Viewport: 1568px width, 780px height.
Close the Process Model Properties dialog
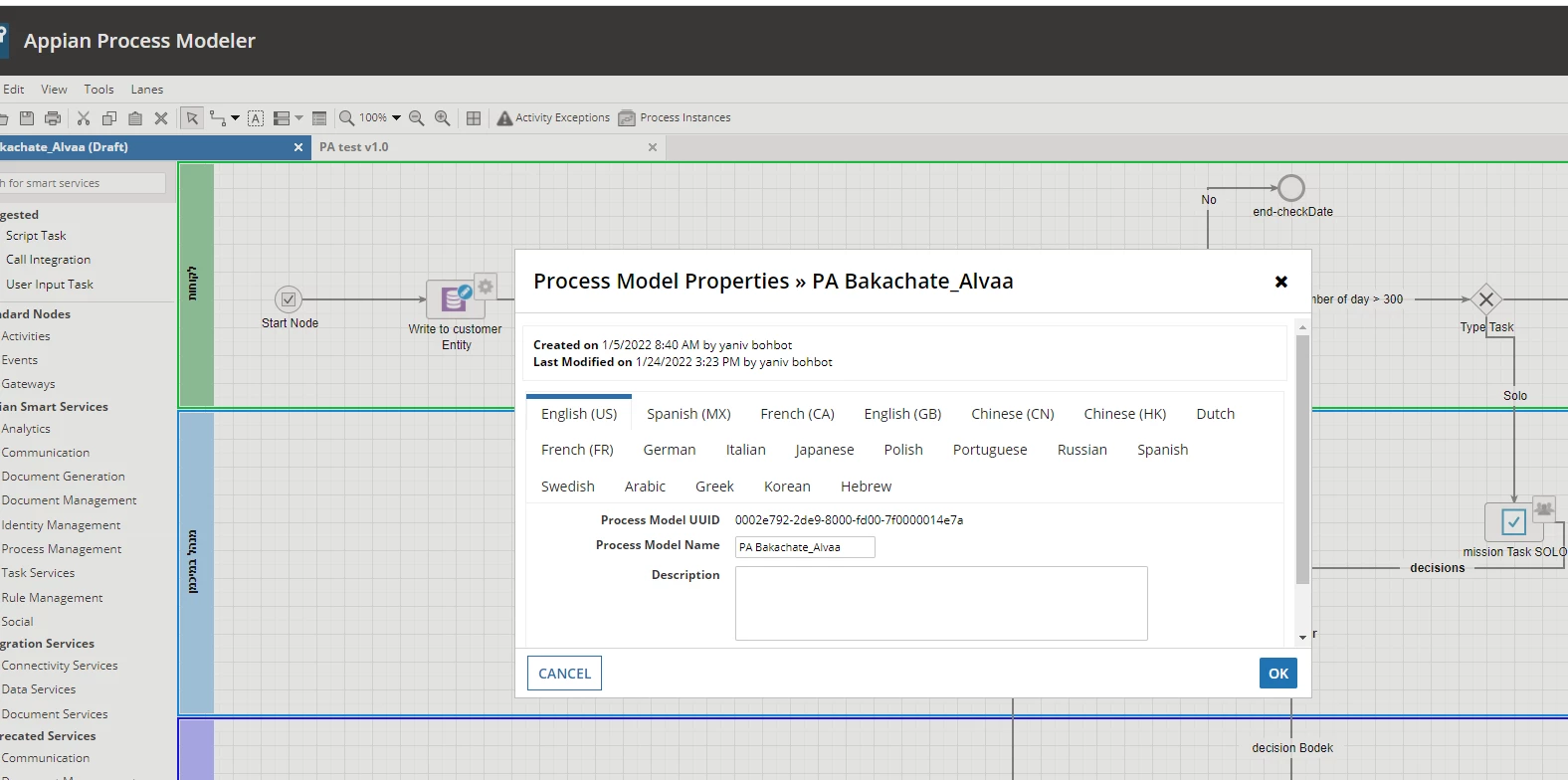pyautogui.click(x=1281, y=282)
